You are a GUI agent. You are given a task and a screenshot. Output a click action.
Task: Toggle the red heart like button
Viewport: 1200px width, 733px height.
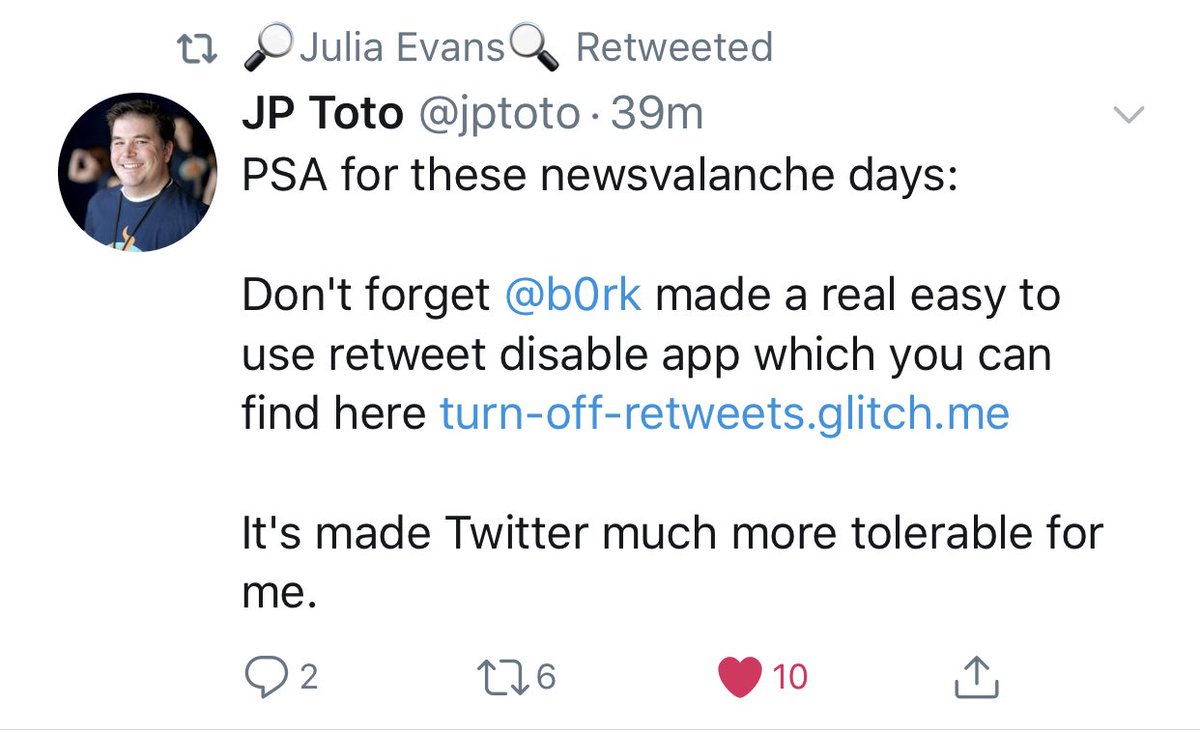click(x=739, y=677)
